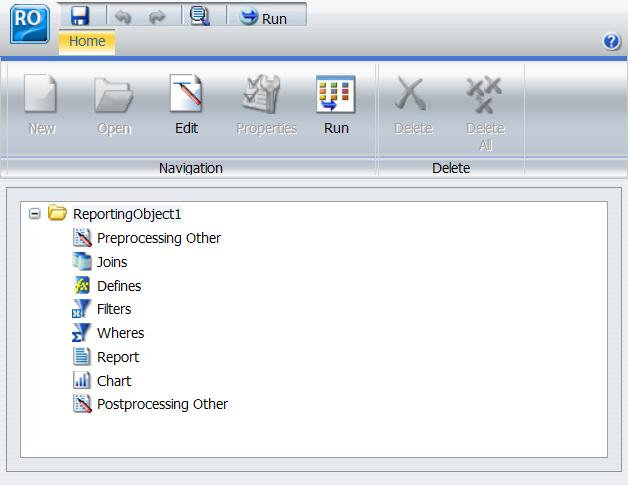The height and width of the screenshot is (485, 628).
Task: Click the Joins database icon
Action: coord(82,261)
